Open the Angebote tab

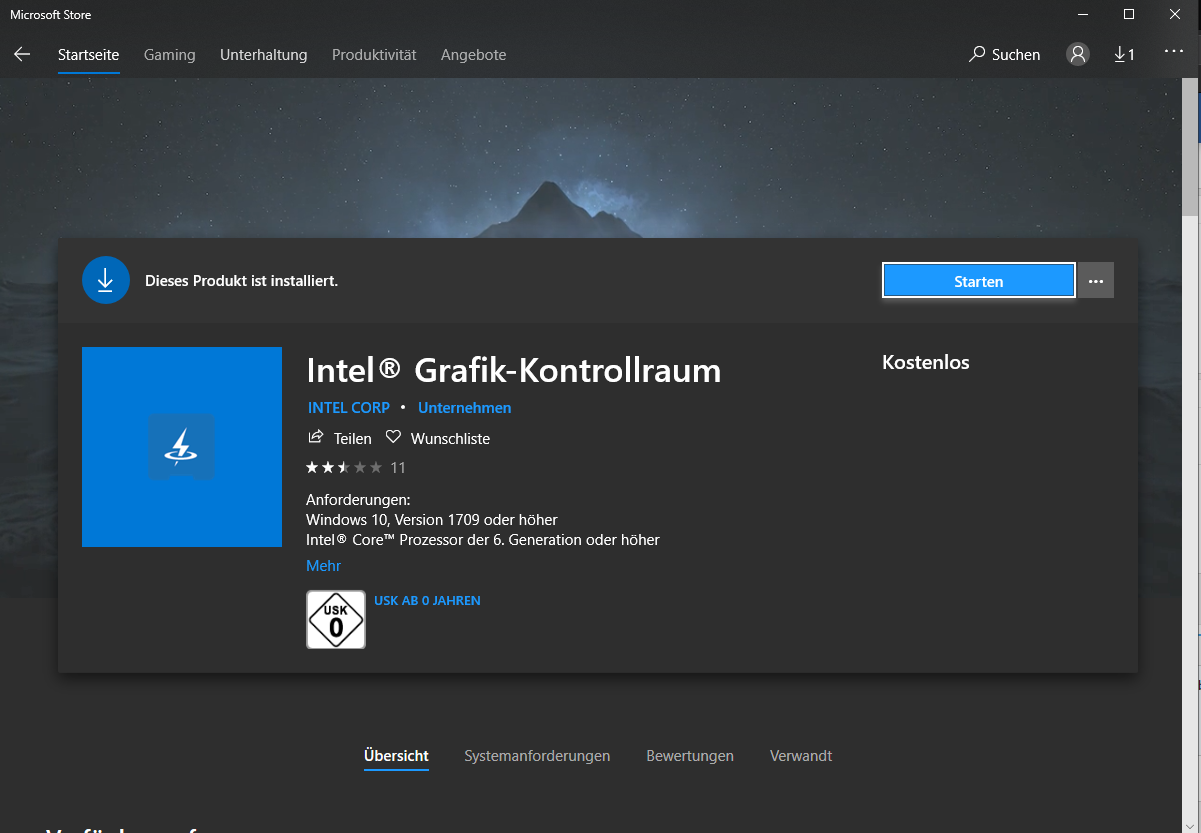[x=474, y=55]
